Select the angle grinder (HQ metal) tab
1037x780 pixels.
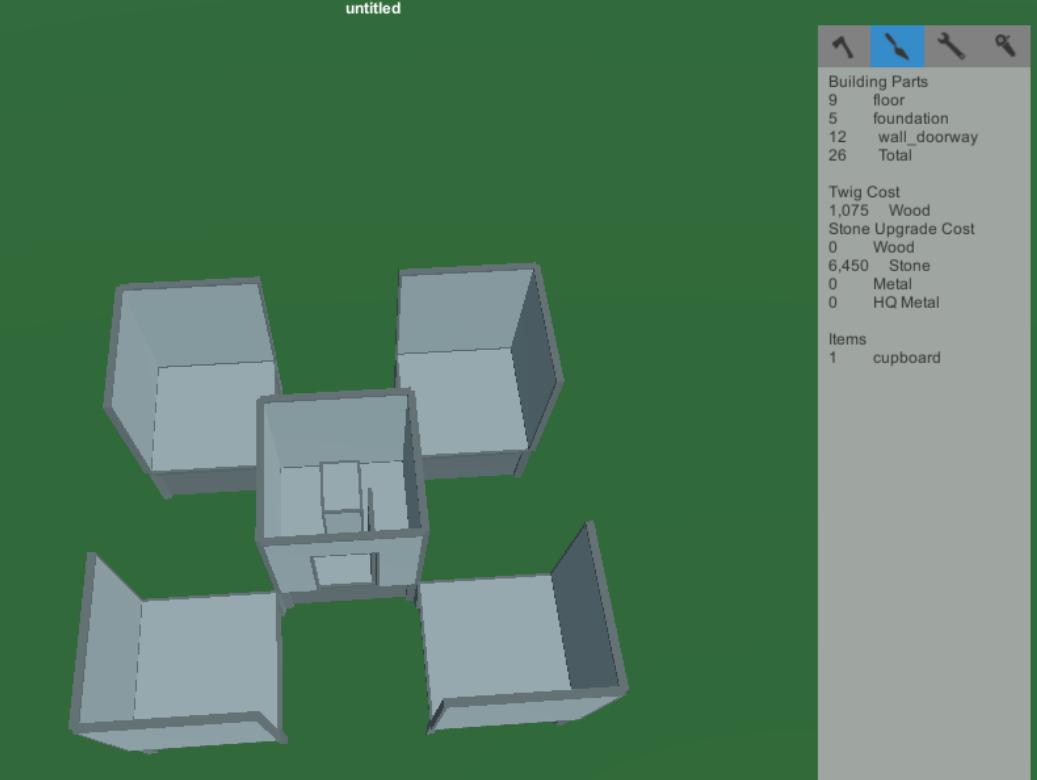(x=1004, y=46)
